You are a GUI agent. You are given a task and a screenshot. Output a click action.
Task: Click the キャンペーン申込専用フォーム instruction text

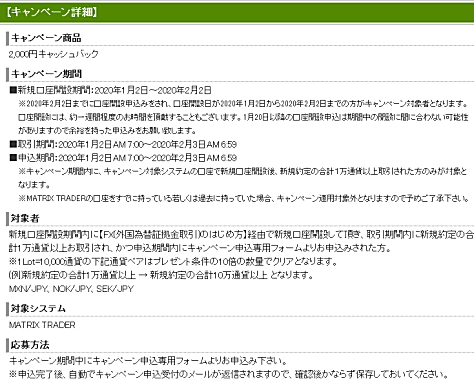click(148, 361)
